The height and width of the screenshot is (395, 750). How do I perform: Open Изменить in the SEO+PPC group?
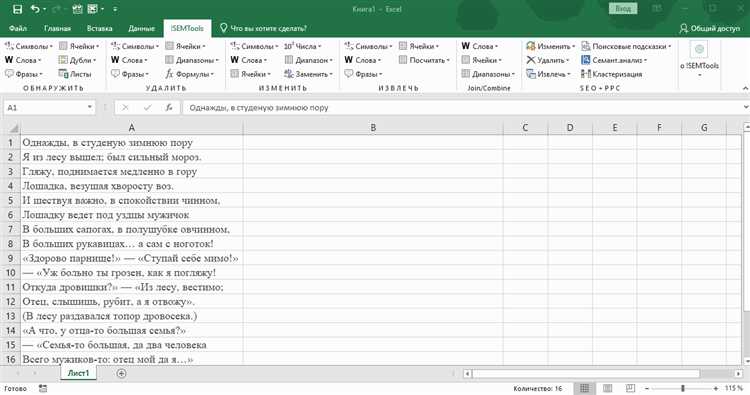pyautogui.click(x=551, y=46)
